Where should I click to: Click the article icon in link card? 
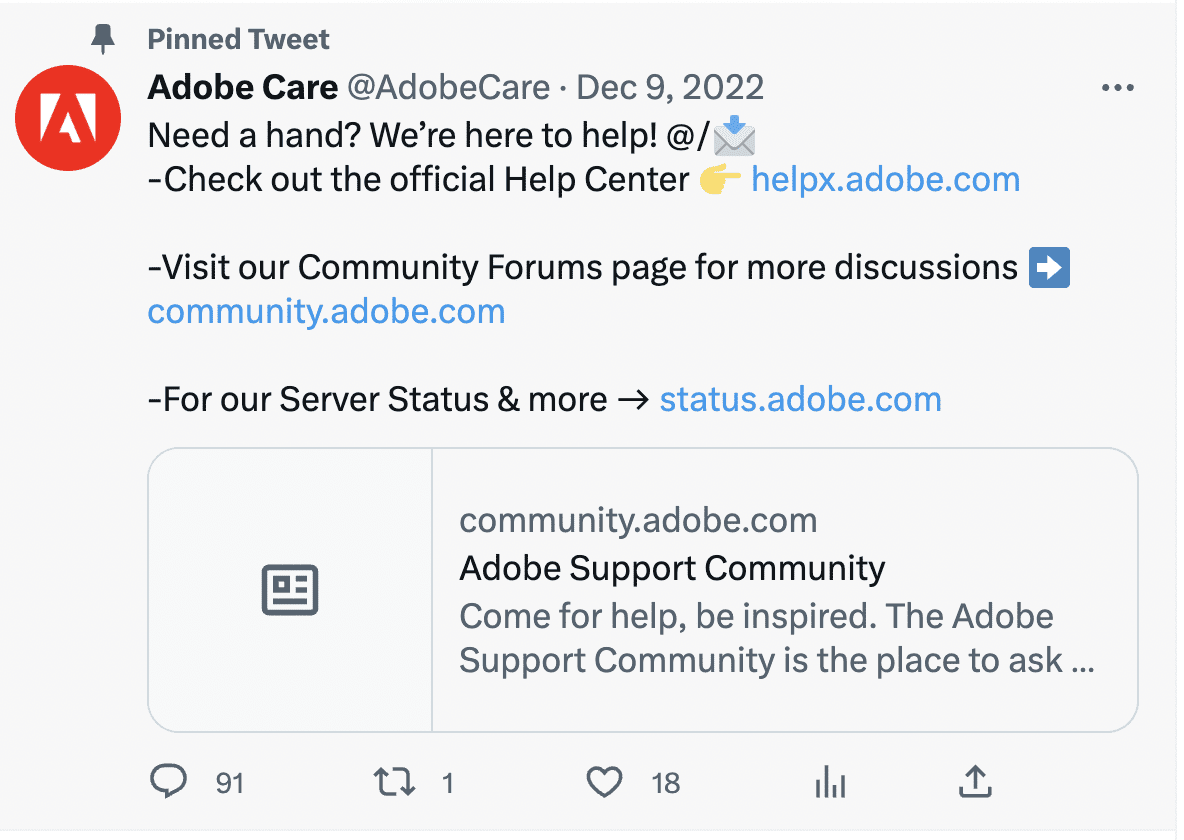click(x=290, y=590)
